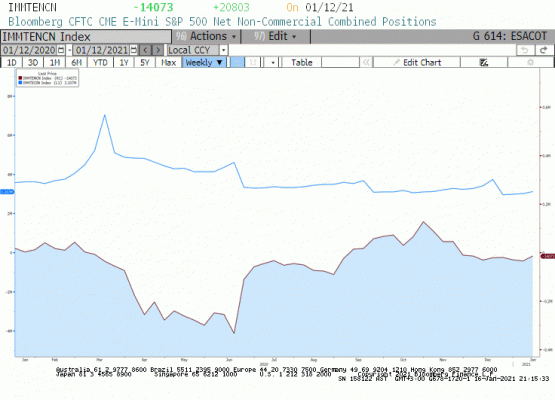Image resolution: width=555 pixels, height=400 pixels.
Task: Click the redo arrow icon
Action: point(544,50)
